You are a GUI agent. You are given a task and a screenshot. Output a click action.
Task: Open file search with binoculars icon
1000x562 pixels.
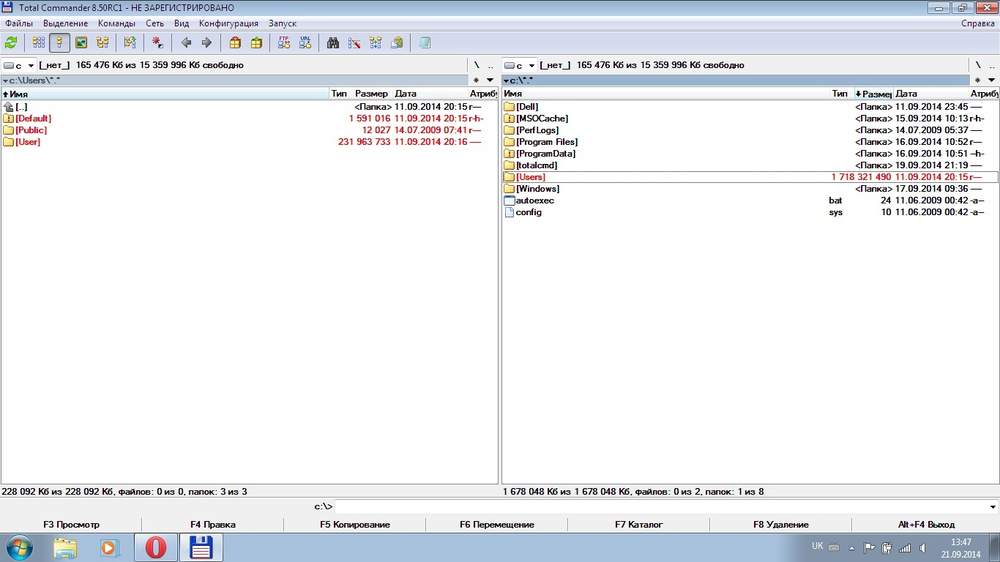(333, 43)
